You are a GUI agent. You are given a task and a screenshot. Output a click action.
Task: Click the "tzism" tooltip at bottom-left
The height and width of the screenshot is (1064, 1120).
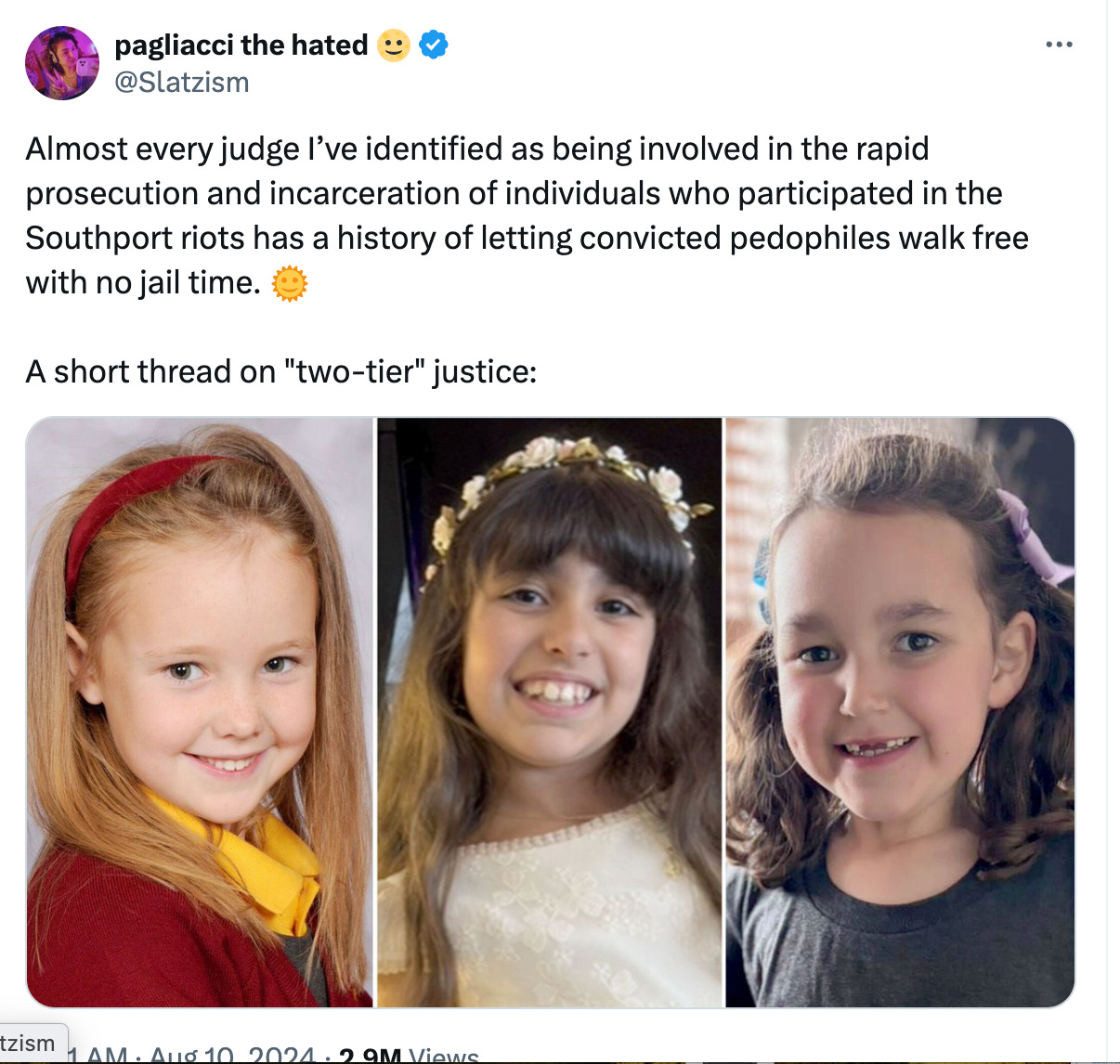(30, 1043)
